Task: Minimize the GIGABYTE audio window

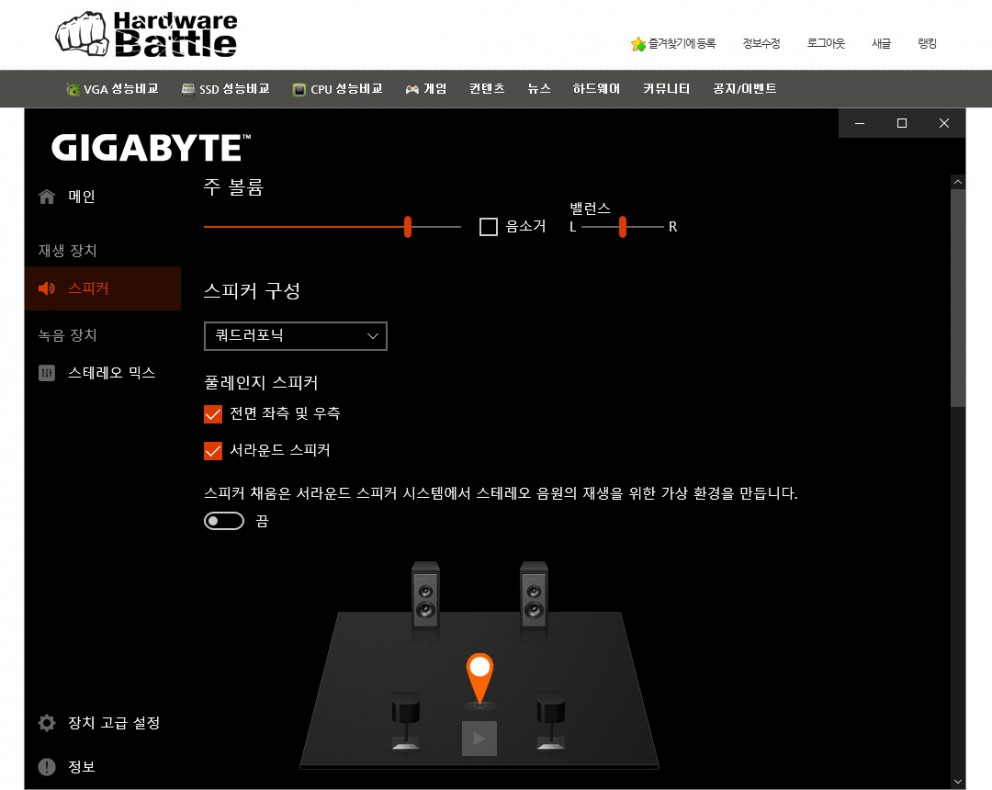Action: (860, 123)
